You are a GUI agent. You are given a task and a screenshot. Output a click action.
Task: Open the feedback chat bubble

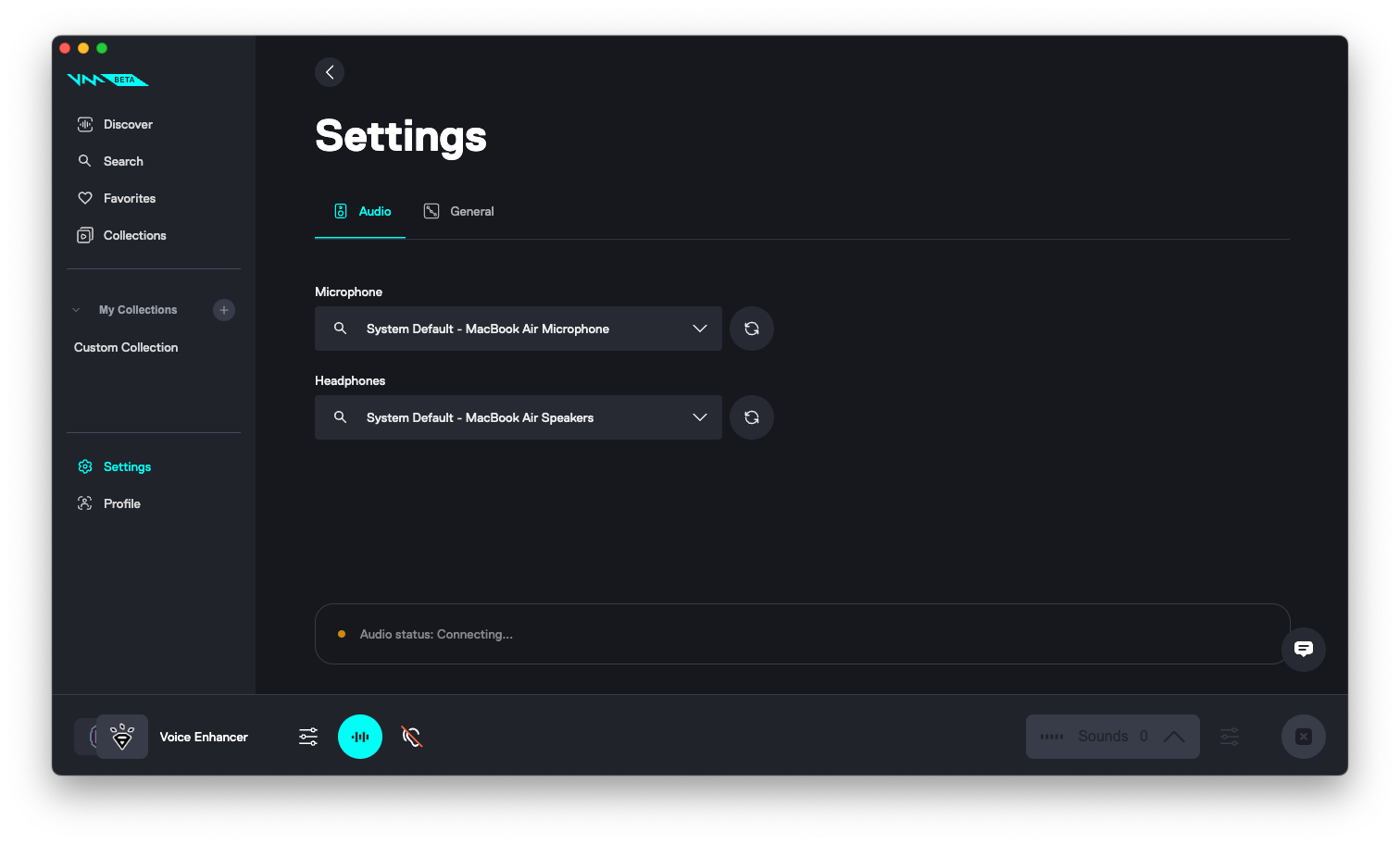[x=1304, y=650]
